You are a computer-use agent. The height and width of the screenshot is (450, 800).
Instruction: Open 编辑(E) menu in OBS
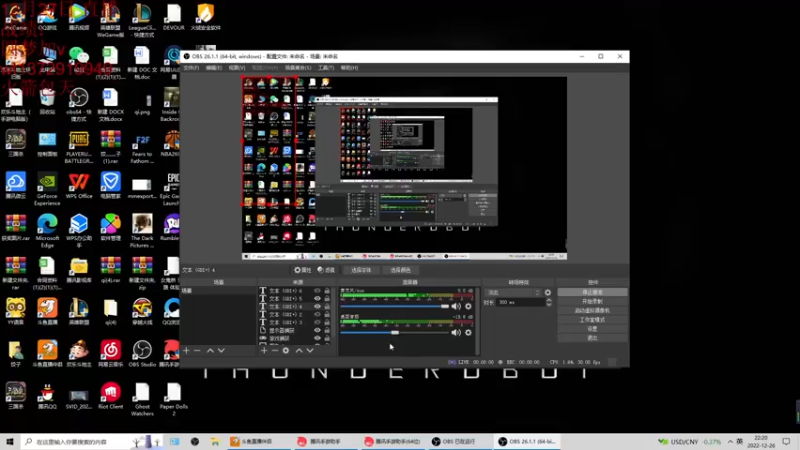(x=213, y=68)
